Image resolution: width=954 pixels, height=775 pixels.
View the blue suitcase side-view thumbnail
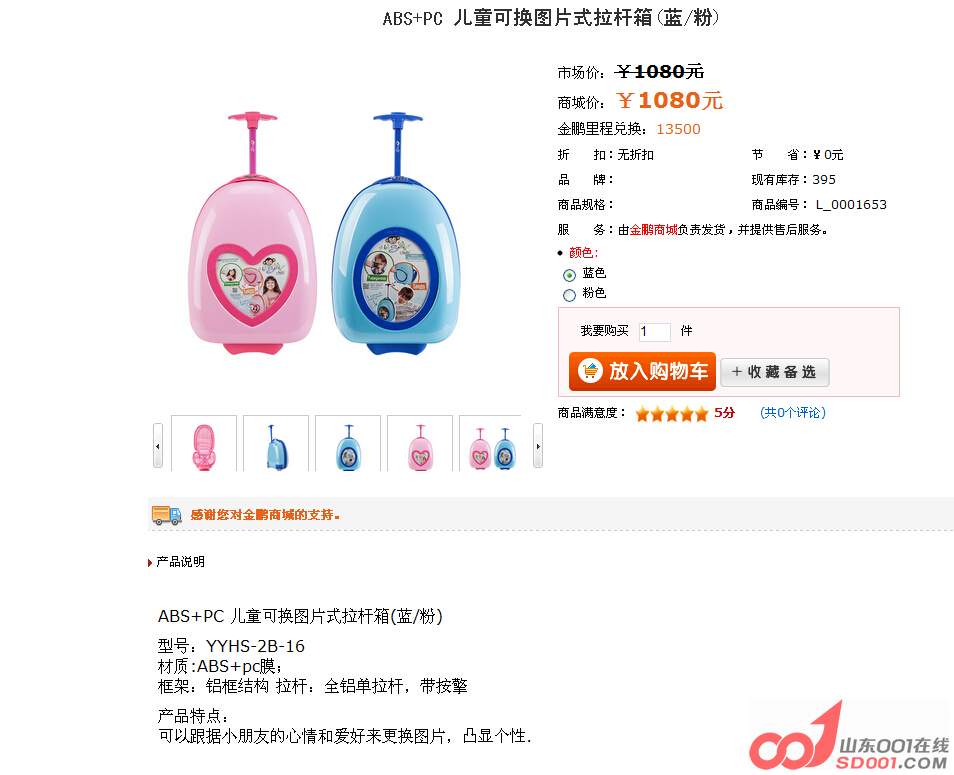(x=276, y=444)
